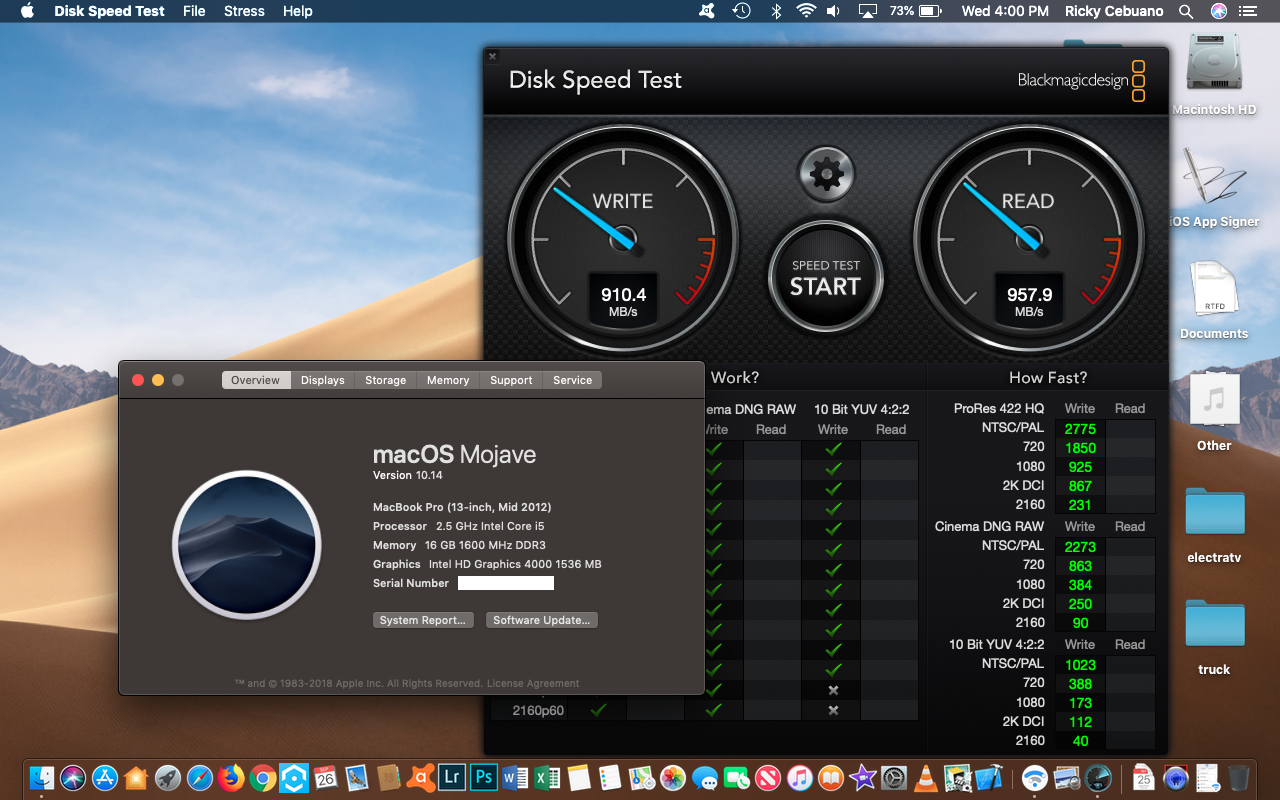Launch VLC from the Dock
Screen dimensions: 1280x800
click(926, 777)
